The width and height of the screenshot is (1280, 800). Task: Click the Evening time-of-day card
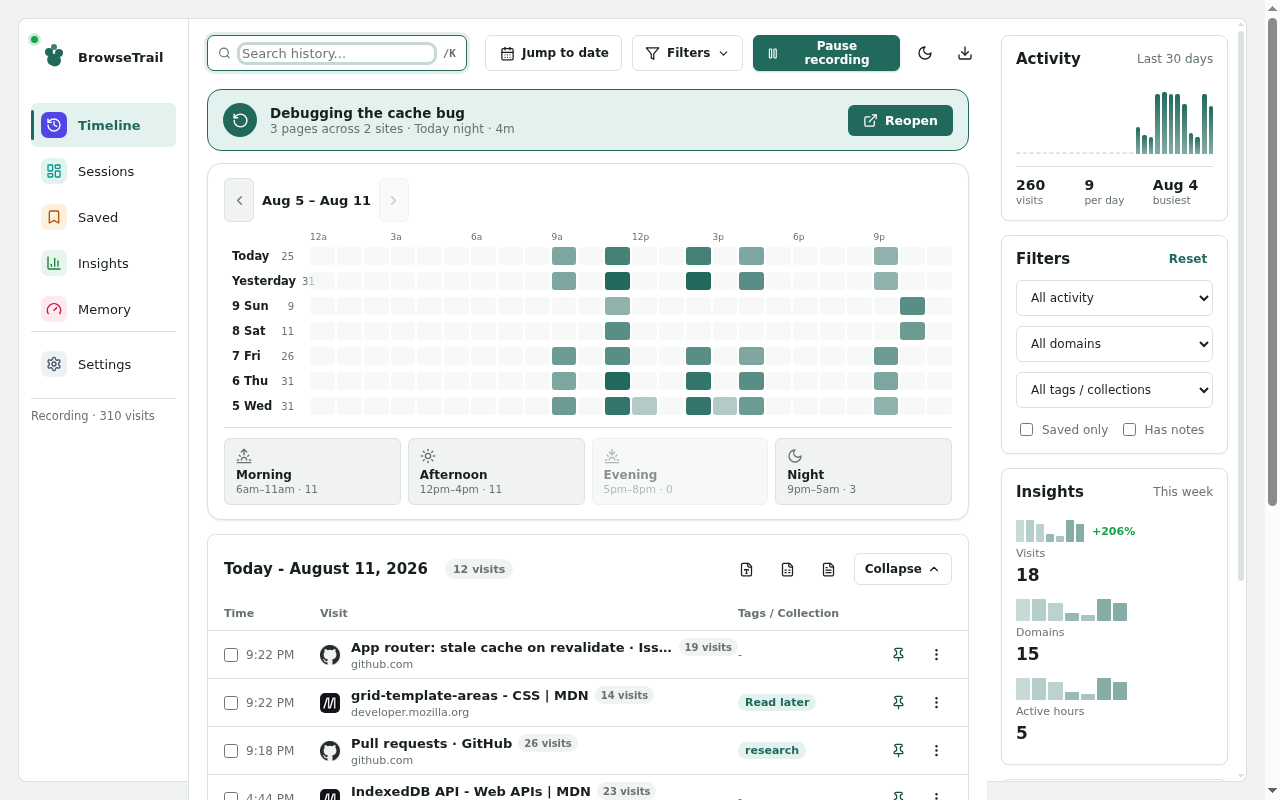(x=680, y=471)
